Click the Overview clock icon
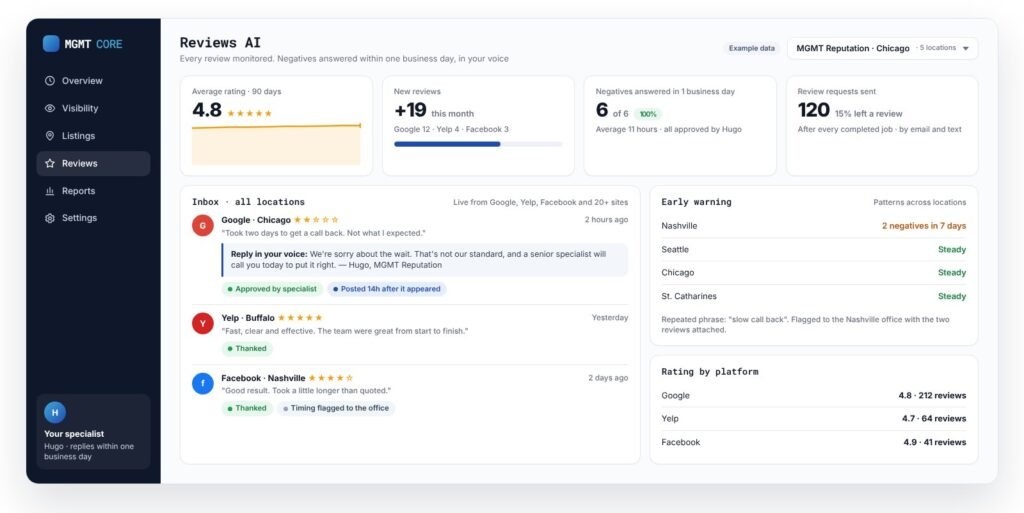Screen dimensions: 1024x513 tap(50, 81)
